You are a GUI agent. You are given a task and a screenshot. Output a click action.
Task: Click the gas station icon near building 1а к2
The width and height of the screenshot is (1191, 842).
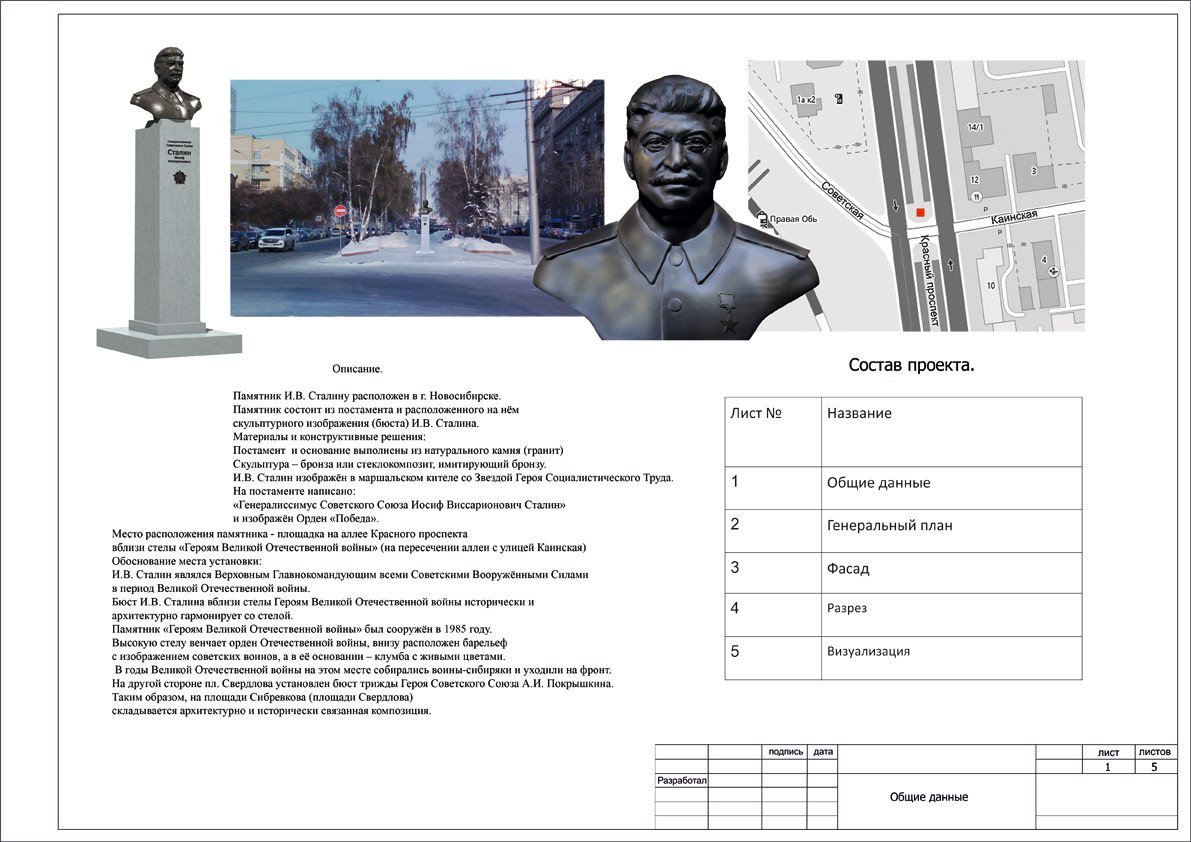pos(838,98)
